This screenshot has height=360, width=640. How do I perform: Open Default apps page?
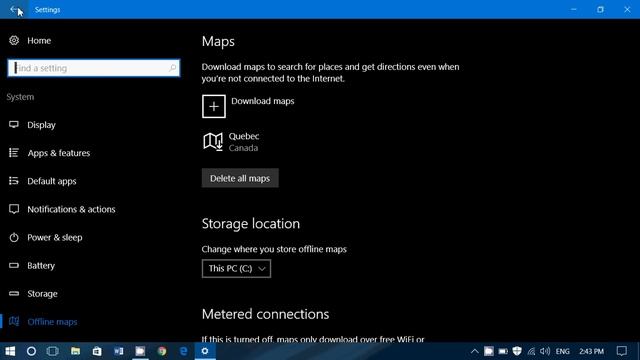[x=52, y=181]
